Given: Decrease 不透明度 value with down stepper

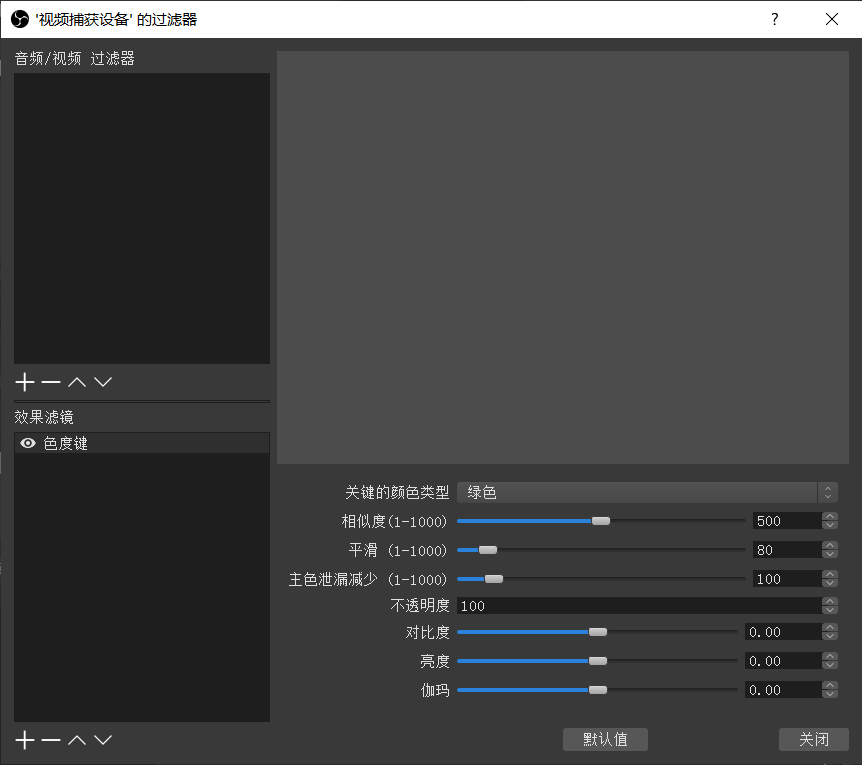Looking at the screenshot, I should click(x=830, y=610).
